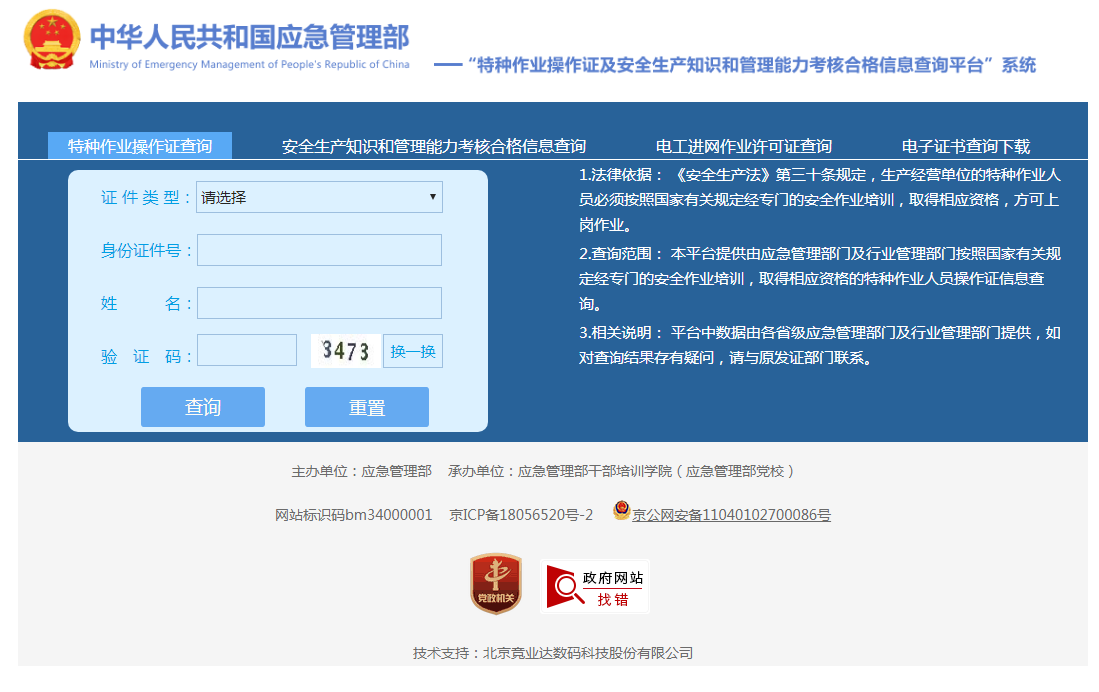Open the 电子证书查询下载 tab
This screenshot has height=692, width=1099.
point(966,147)
